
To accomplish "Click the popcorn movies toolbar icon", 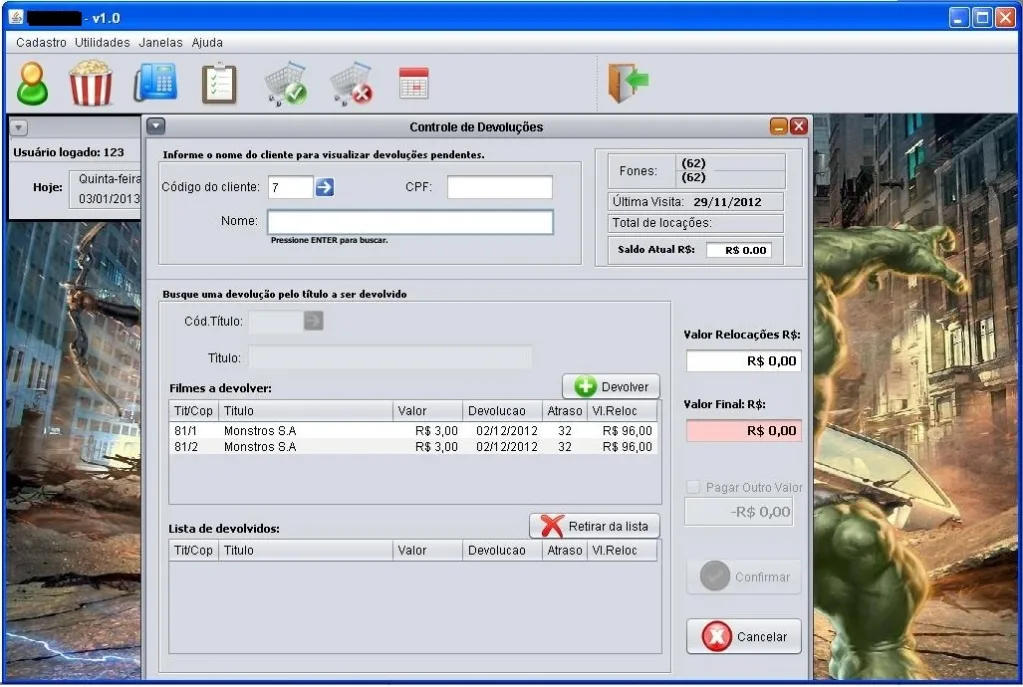I will click(91, 83).
